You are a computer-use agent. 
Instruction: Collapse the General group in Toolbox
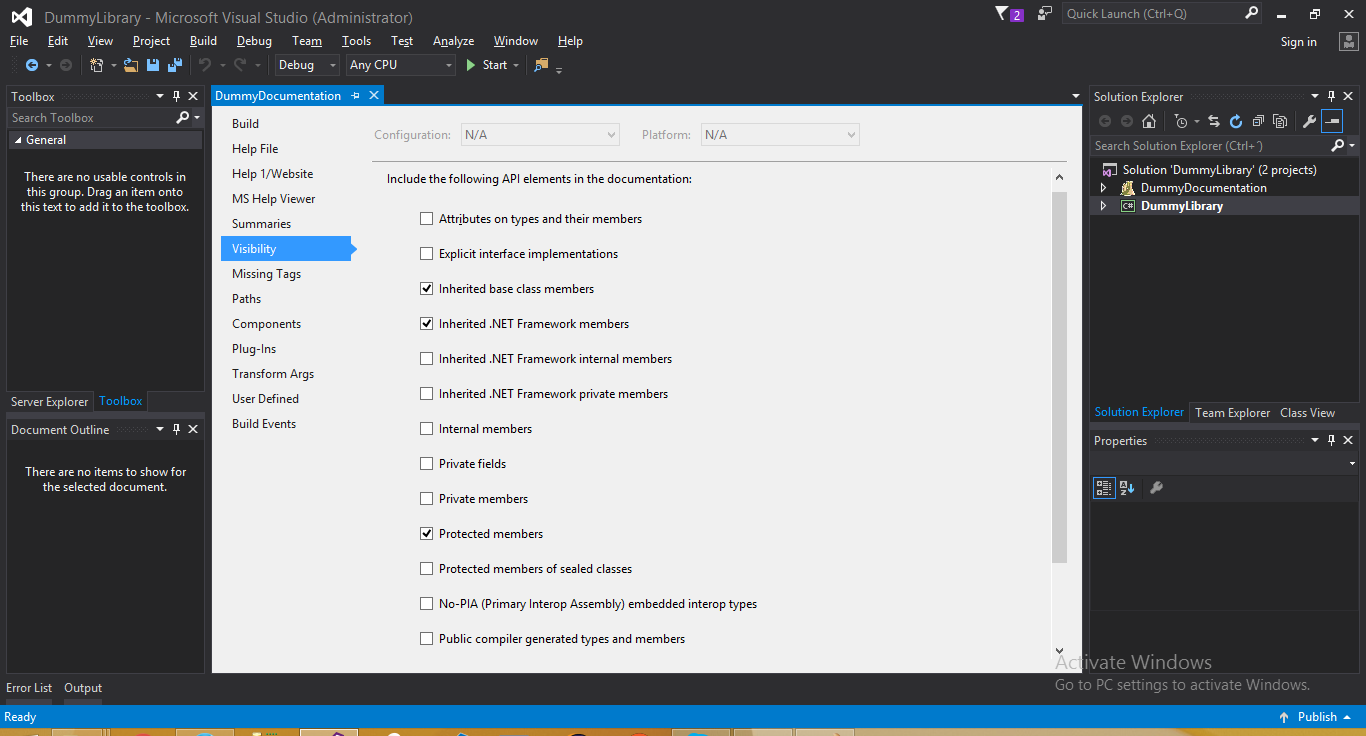17,140
